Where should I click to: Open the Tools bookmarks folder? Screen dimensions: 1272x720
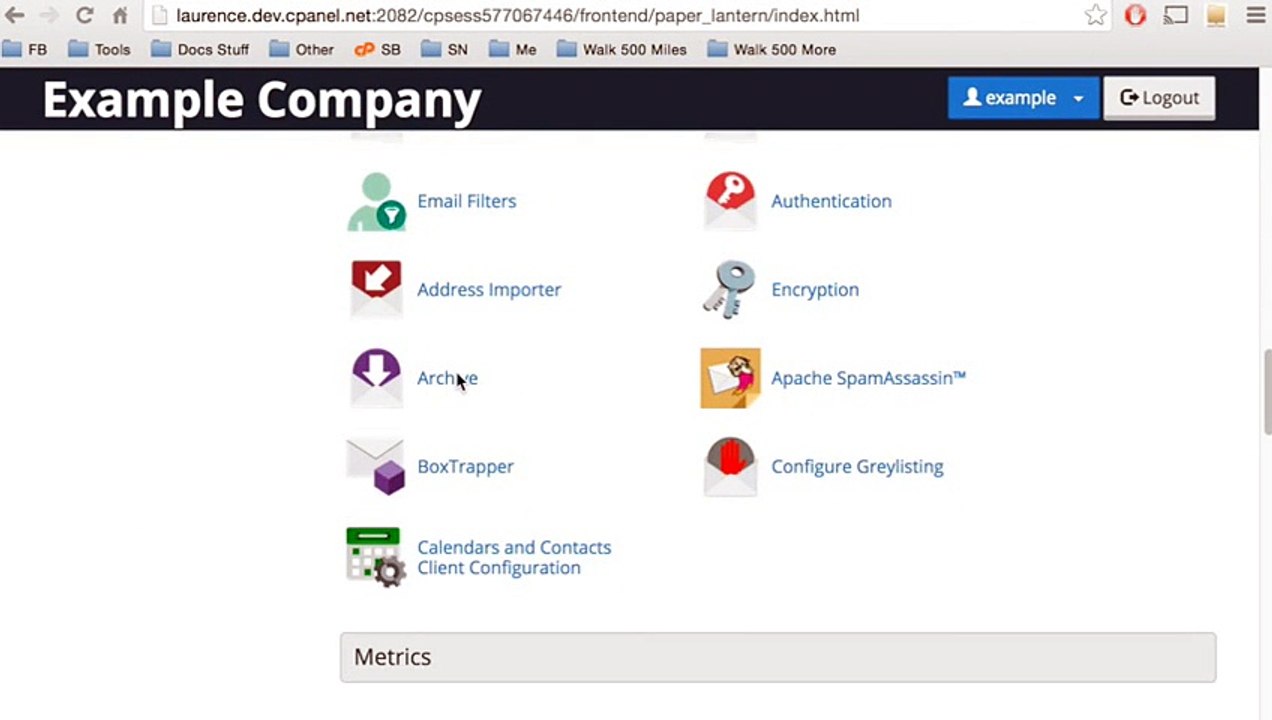click(100, 49)
